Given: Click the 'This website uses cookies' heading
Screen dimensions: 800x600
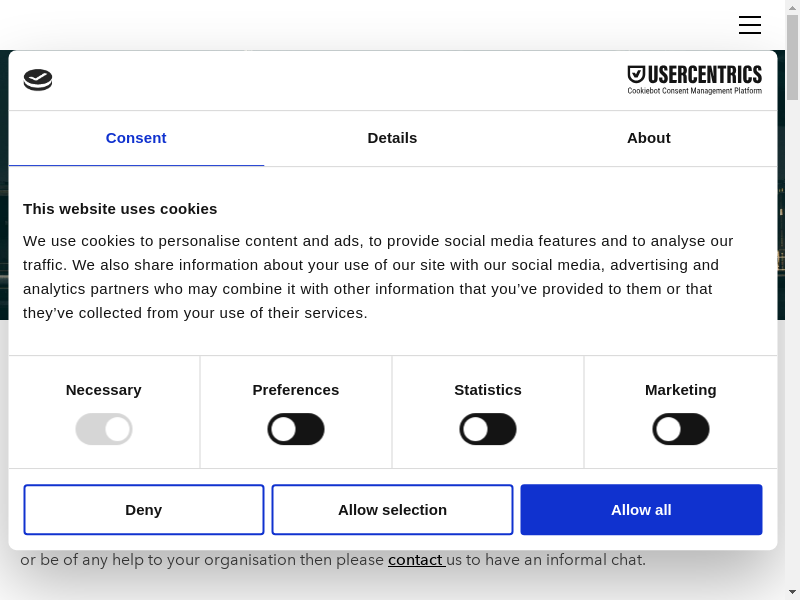Looking at the screenshot, I should (120, 209).
